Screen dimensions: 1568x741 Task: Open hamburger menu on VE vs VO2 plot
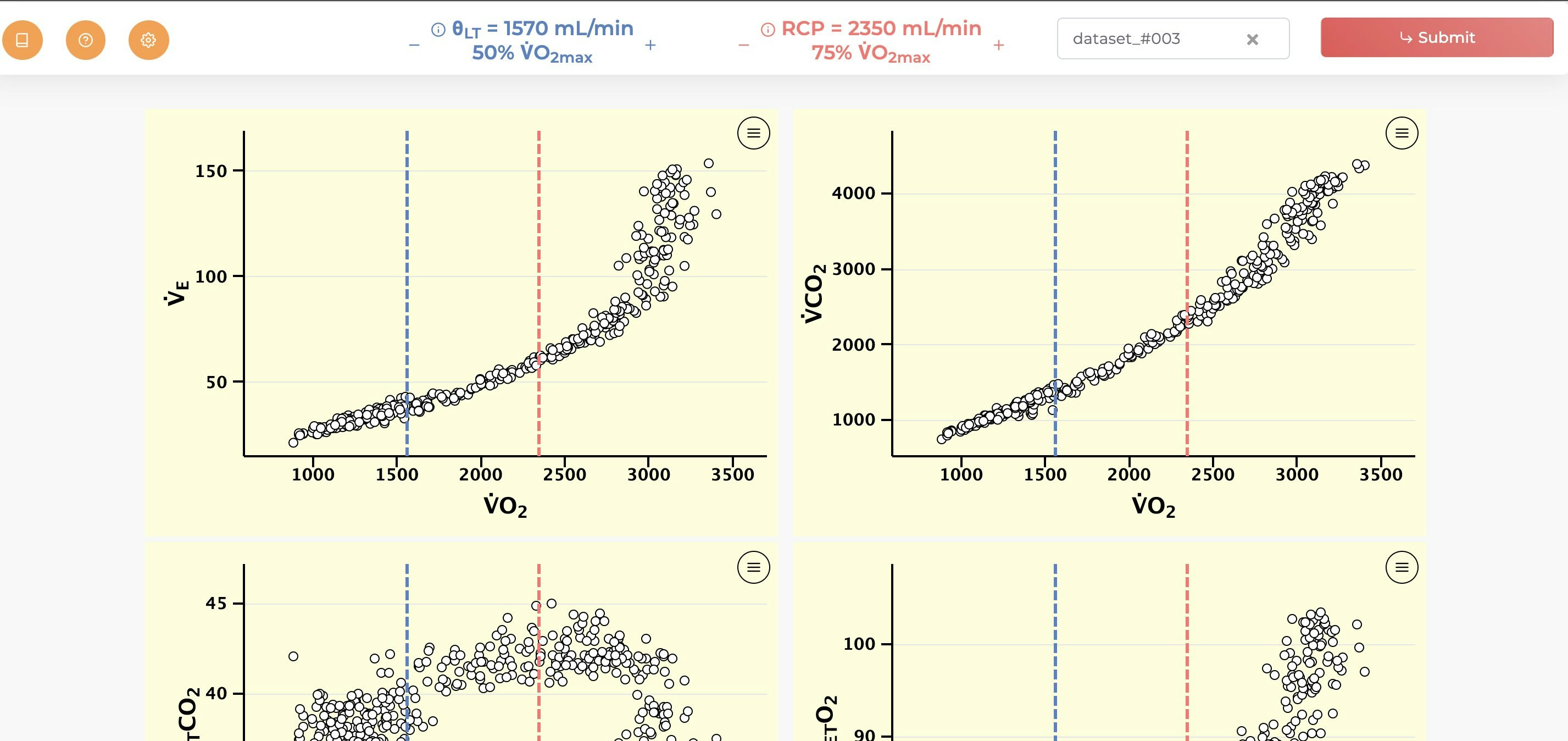coord(753,132)
